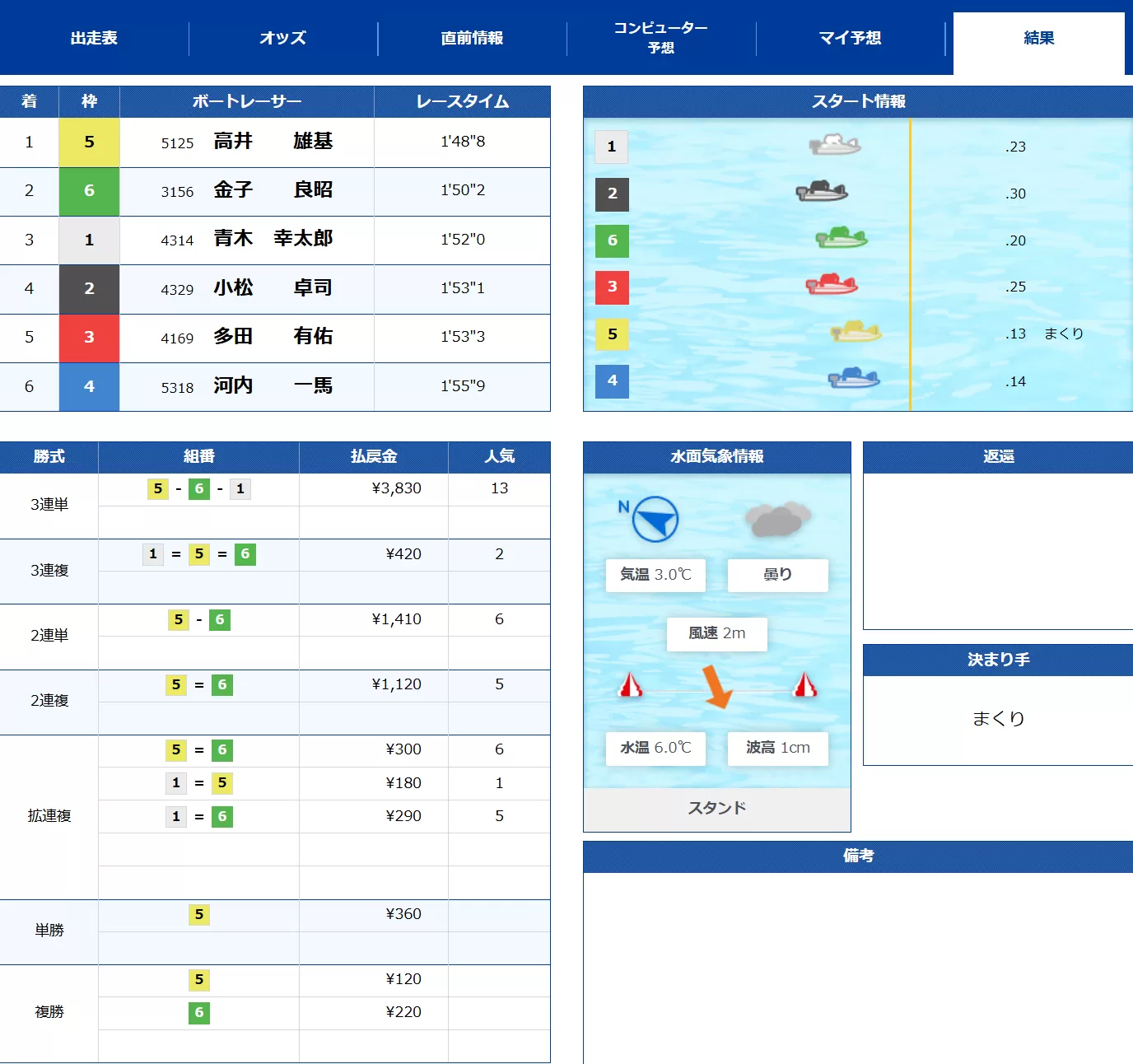Click the yellow frame 5 badge
Screen dimensions: 1133x1064
click(89, 142)
